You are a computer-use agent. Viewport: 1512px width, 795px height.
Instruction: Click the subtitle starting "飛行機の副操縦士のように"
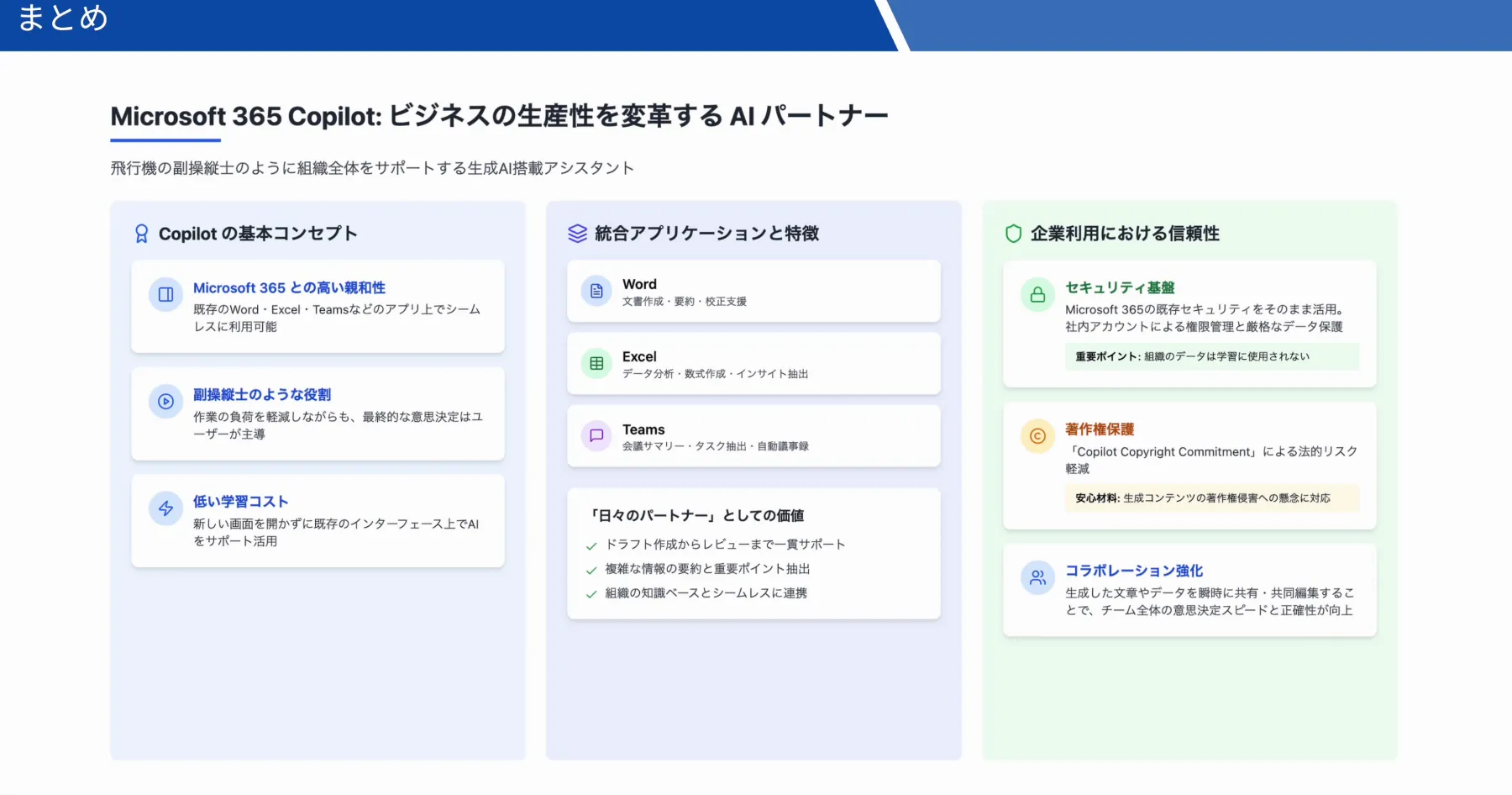(x=372, y=168)
